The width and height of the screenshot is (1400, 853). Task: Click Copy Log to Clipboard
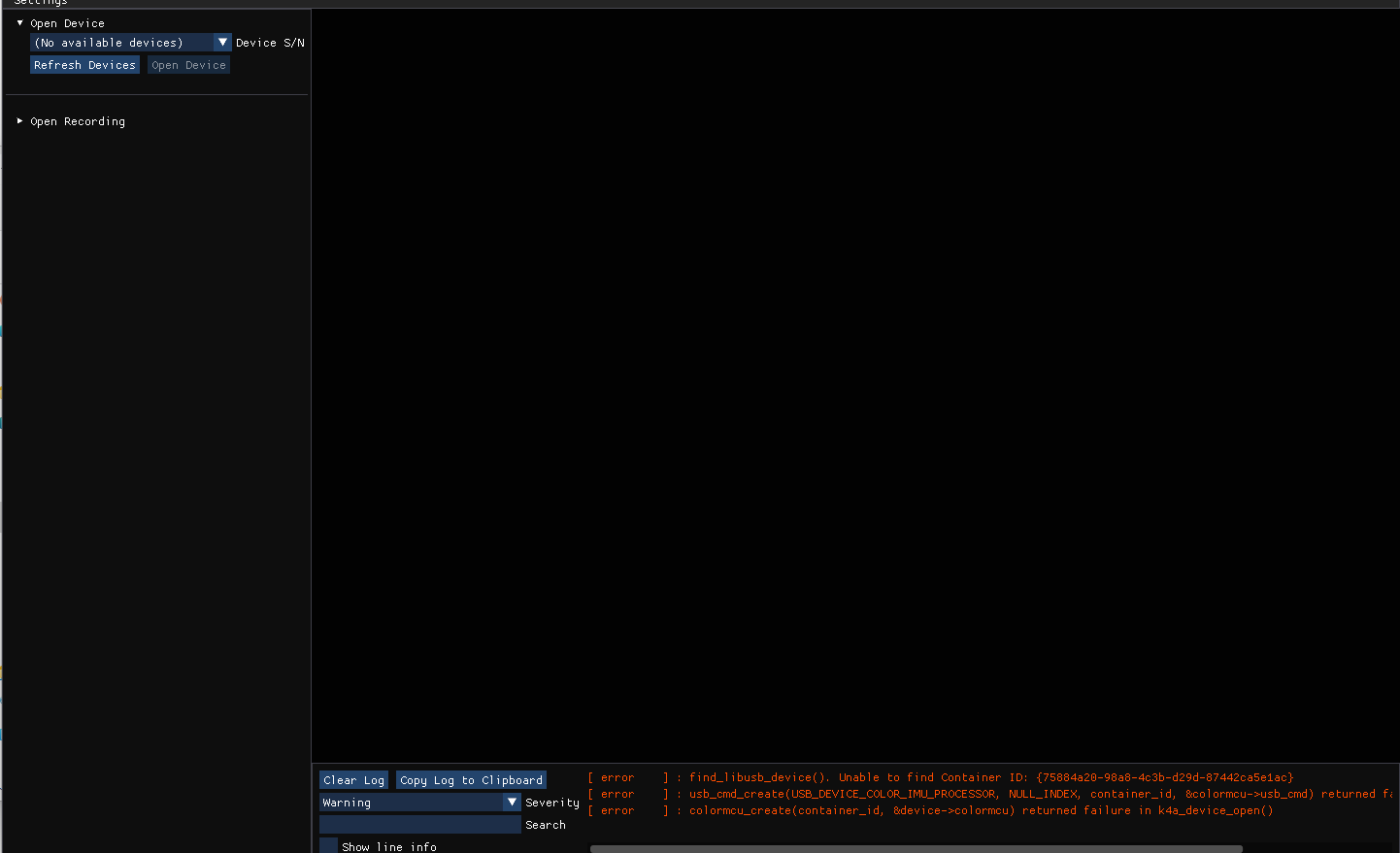(x=471, y=780)
